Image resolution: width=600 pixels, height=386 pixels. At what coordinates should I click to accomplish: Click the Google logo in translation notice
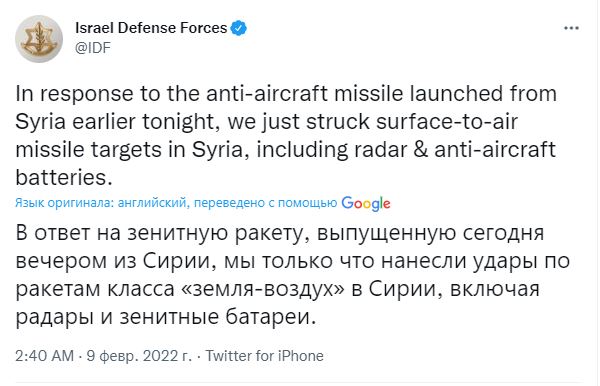(x=366, y=203)
